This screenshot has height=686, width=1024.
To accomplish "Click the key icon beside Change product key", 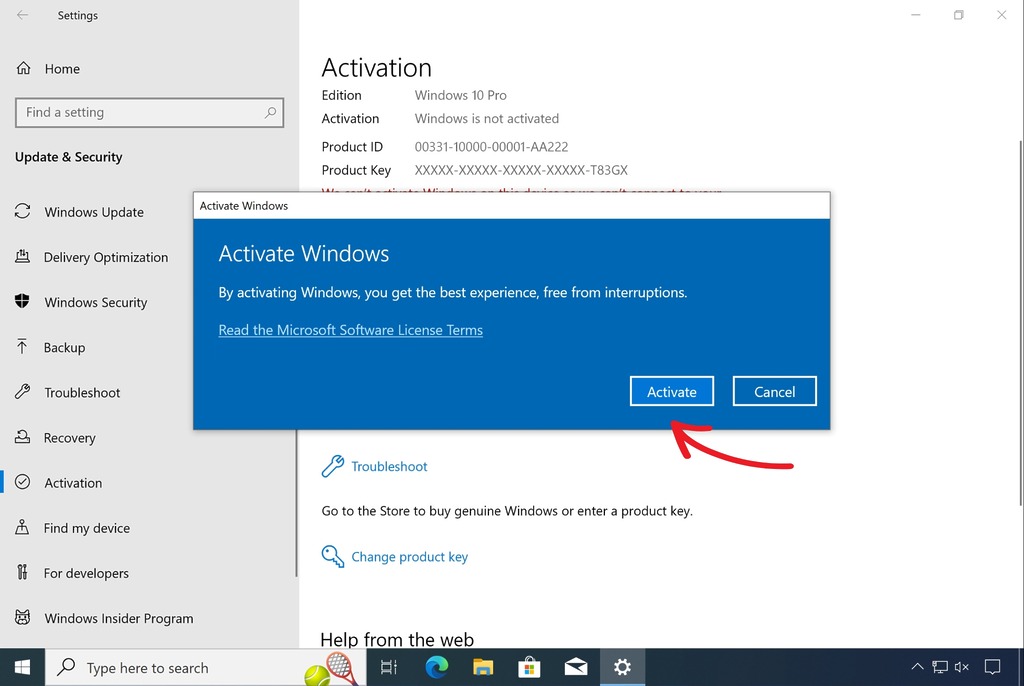I will click(332, 557).
